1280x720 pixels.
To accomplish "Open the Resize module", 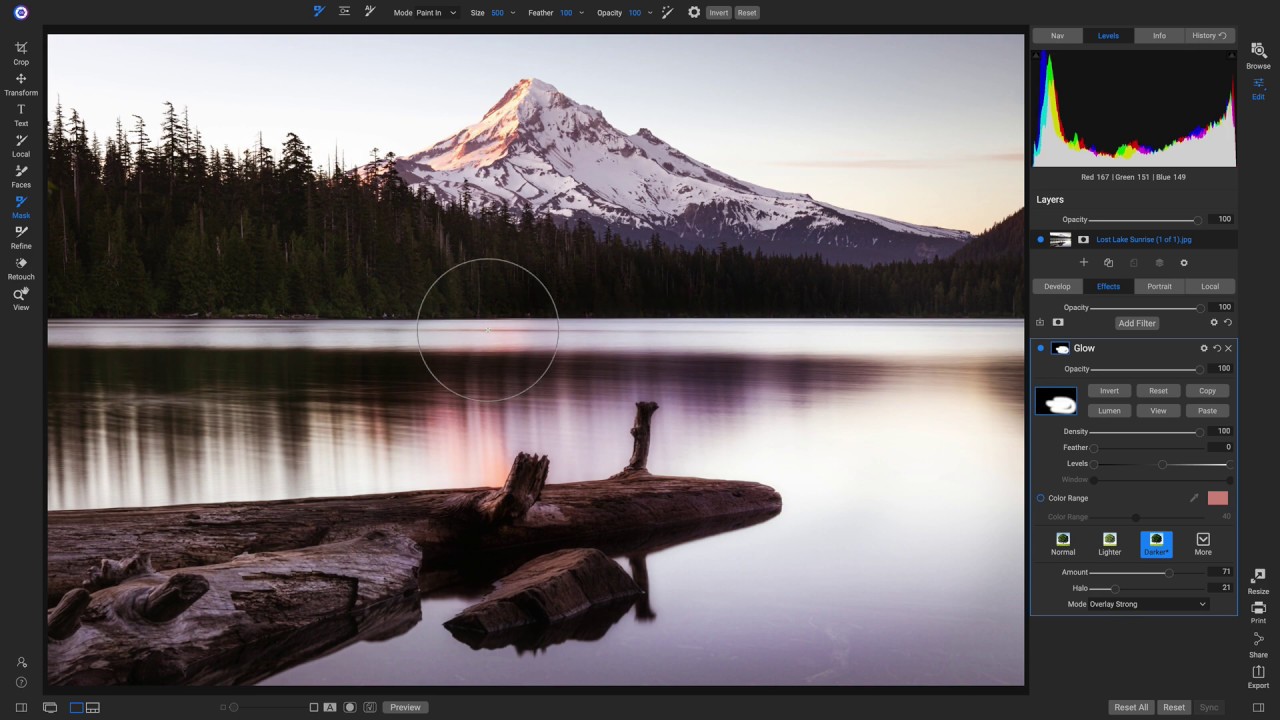I will 1258,581.
